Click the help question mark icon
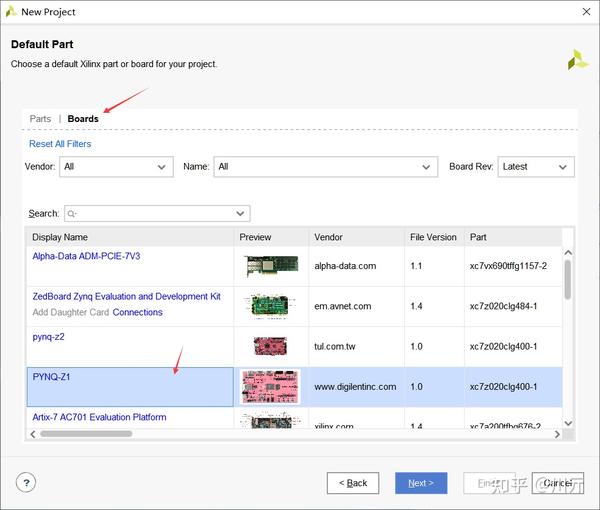The width and height of the screenshot is (600, 510). click(x=26, y=482)
